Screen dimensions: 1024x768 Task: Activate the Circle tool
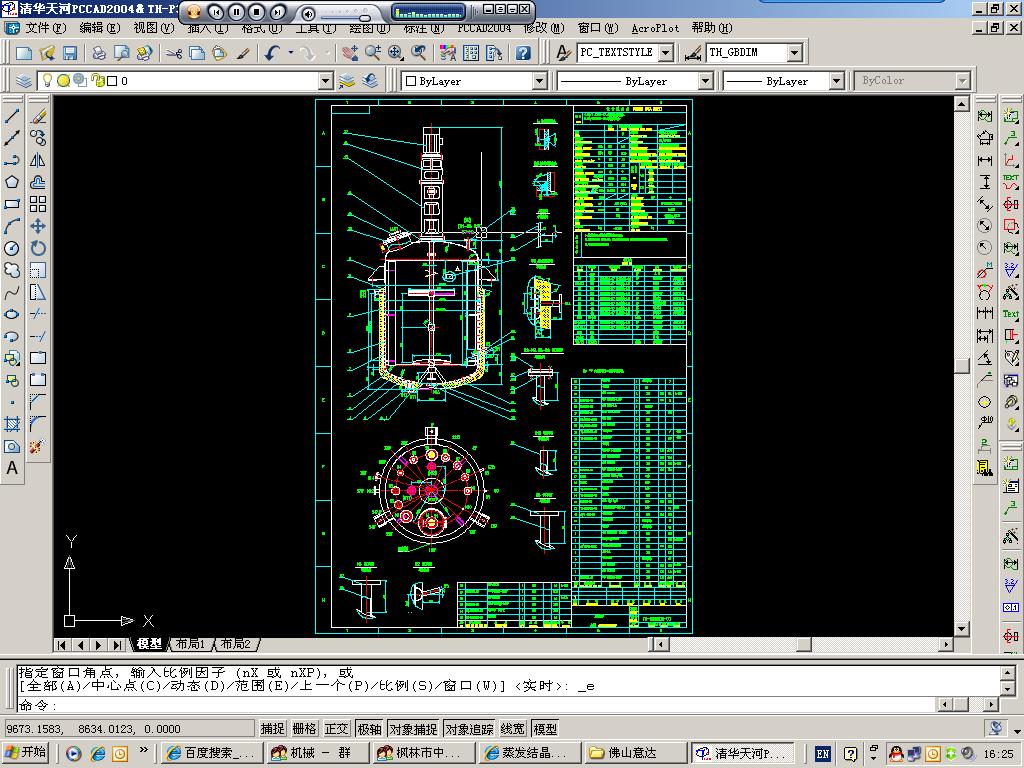[12, 248]
